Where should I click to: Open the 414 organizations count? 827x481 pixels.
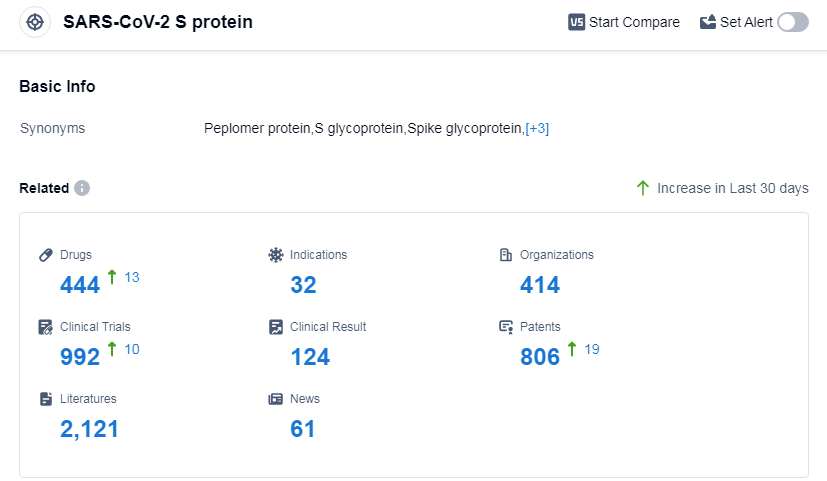(x=540, y=285)
